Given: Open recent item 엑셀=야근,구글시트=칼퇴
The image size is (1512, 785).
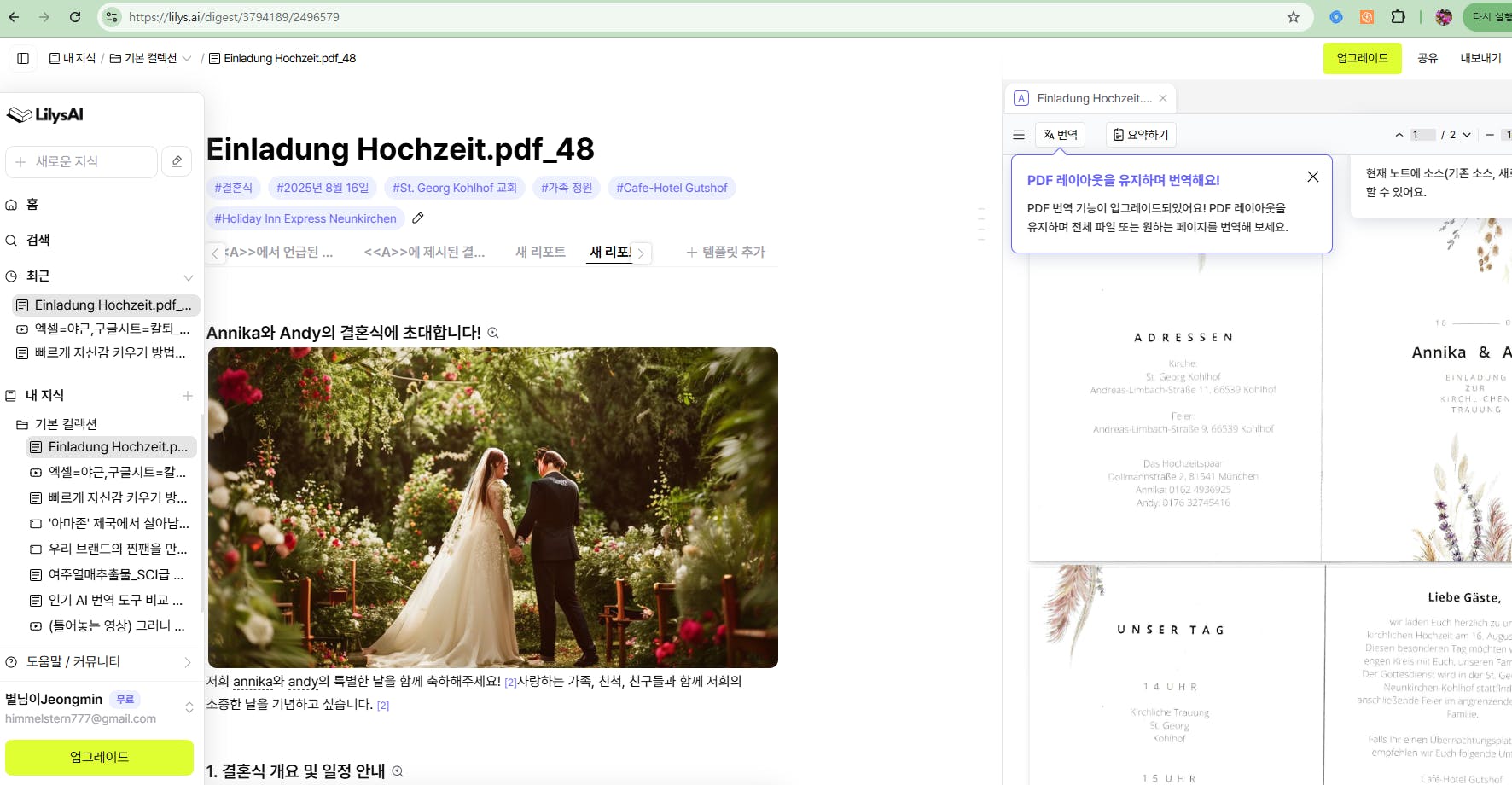Looking at the screenshot, I should point(107,329).
